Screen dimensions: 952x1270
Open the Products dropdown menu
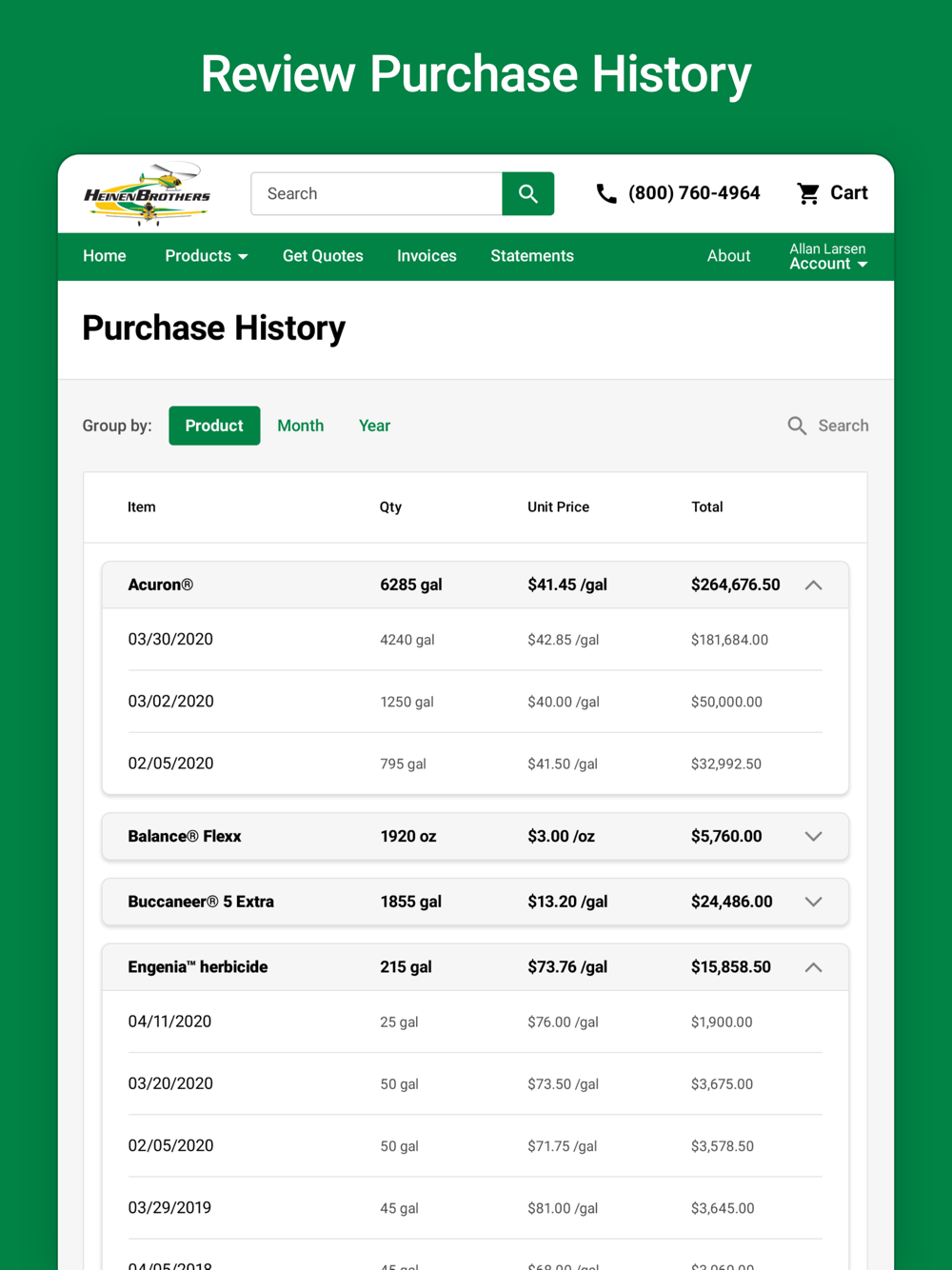pos(207,256)
